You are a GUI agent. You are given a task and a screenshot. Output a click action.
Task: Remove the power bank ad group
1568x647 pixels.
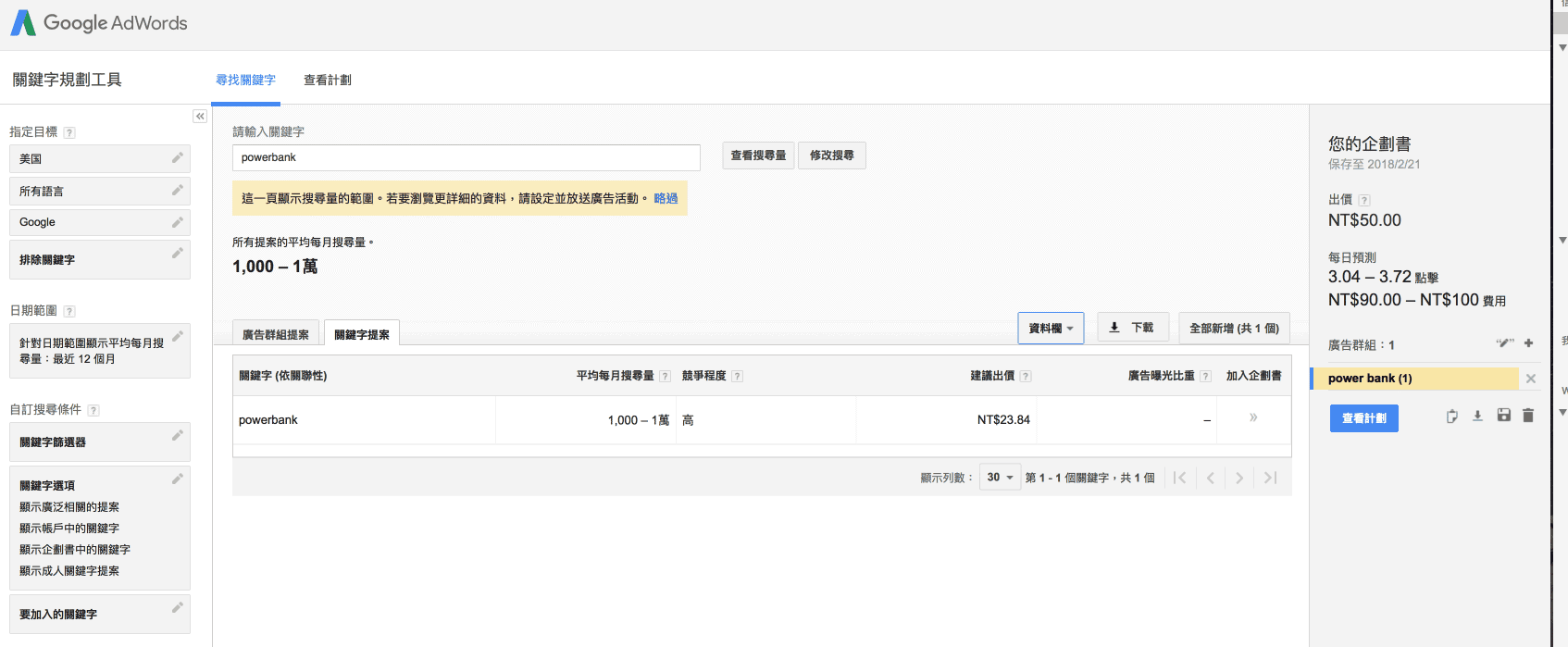point(1531,379)
